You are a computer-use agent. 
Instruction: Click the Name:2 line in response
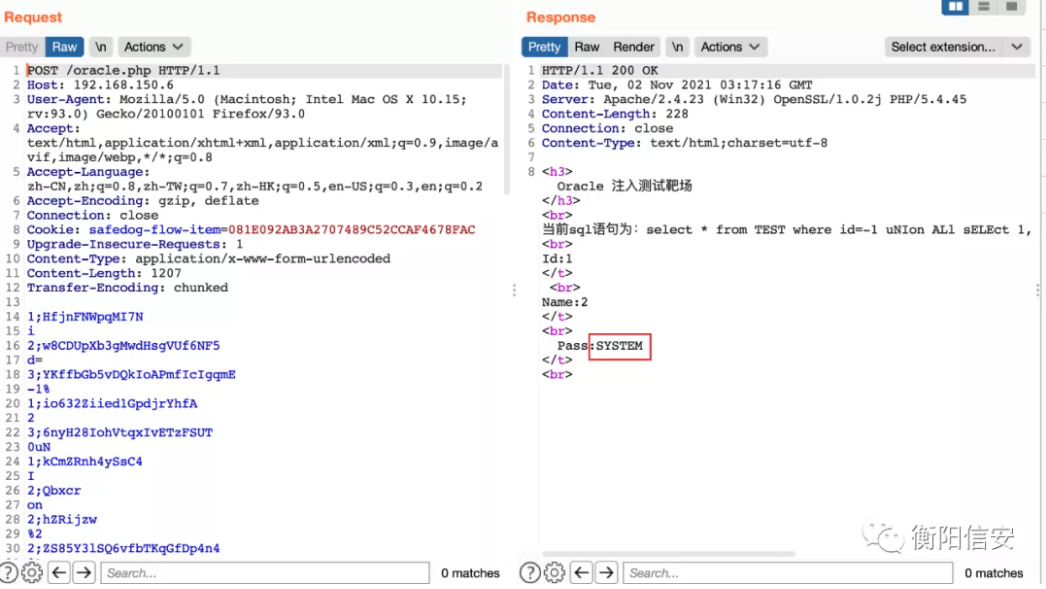[x=565, y=302]
